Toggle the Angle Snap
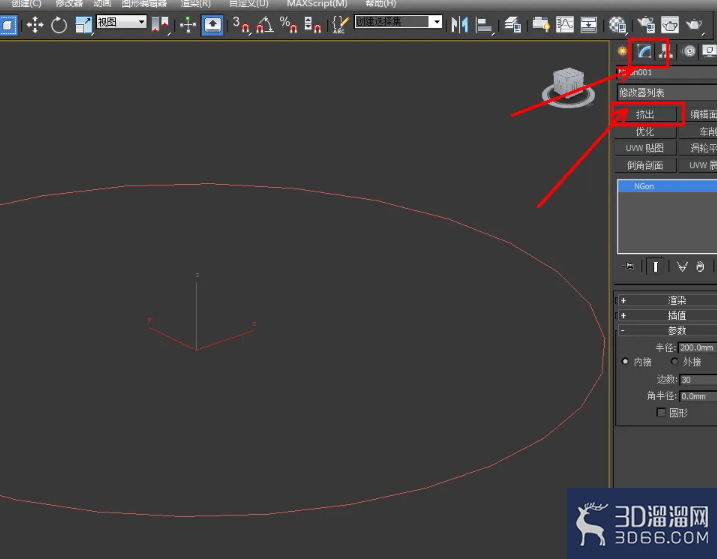This screenshot has width=717, height=559. [x=265, y=25]
